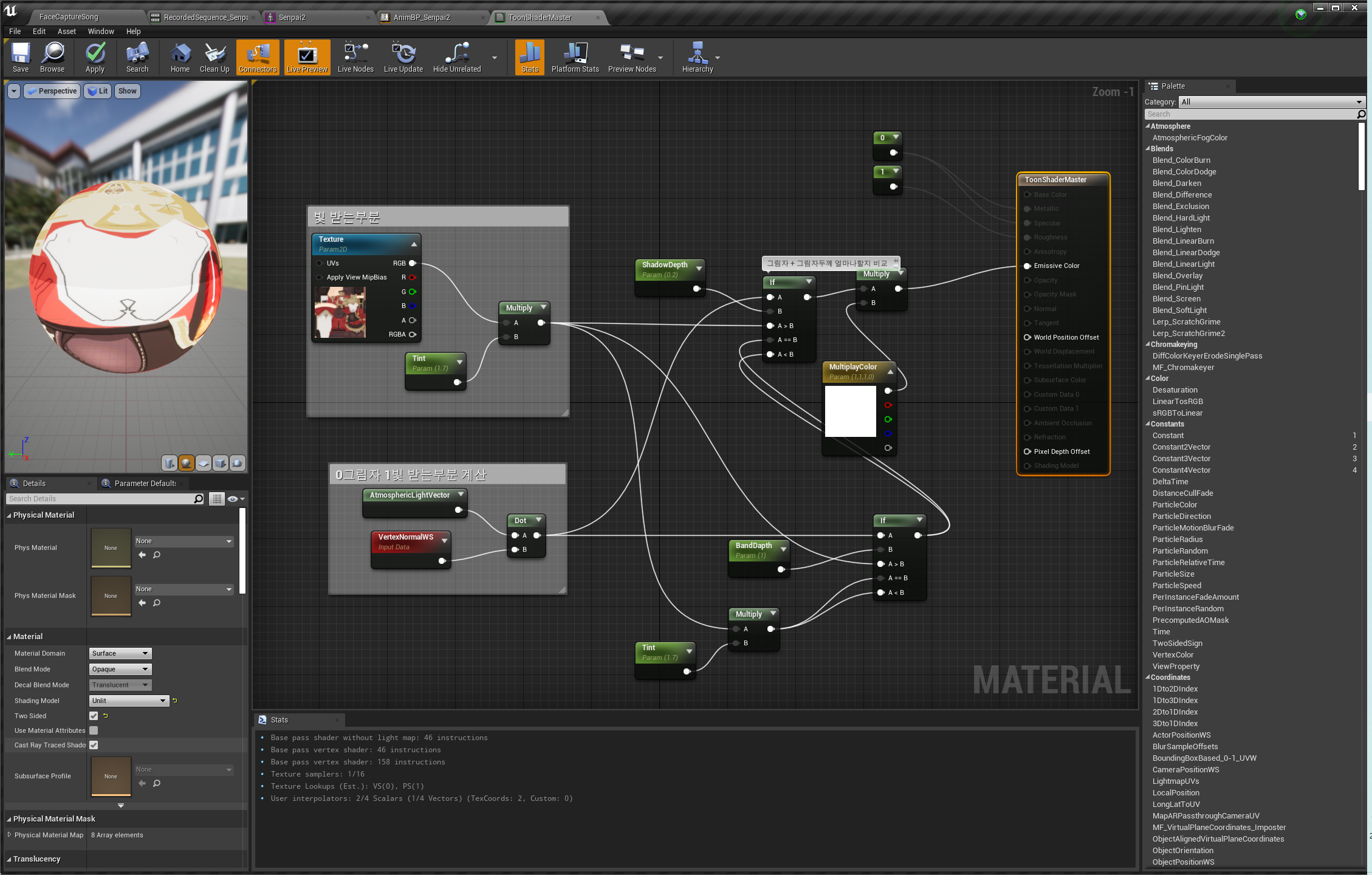Image resolution: width=1372 pixels, height=875 pixels.
Task: Open the Asset menu
Action: click(67, 32)
